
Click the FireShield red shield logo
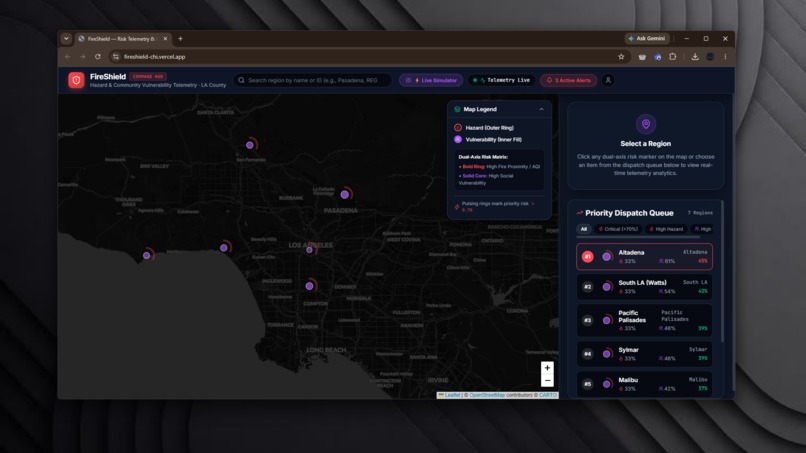coord(76,80)
